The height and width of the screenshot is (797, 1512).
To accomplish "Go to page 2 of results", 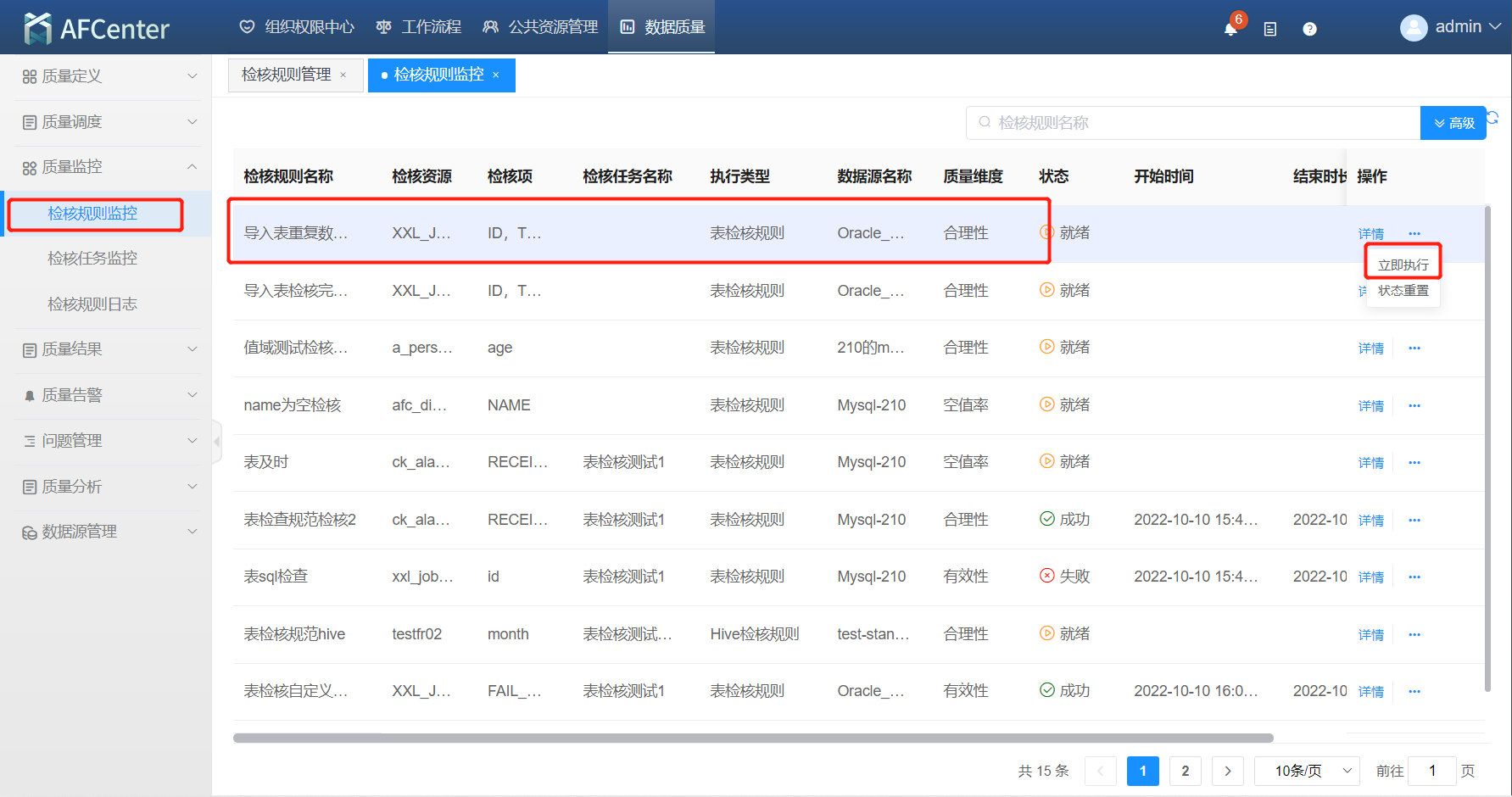I will 1185,771.
